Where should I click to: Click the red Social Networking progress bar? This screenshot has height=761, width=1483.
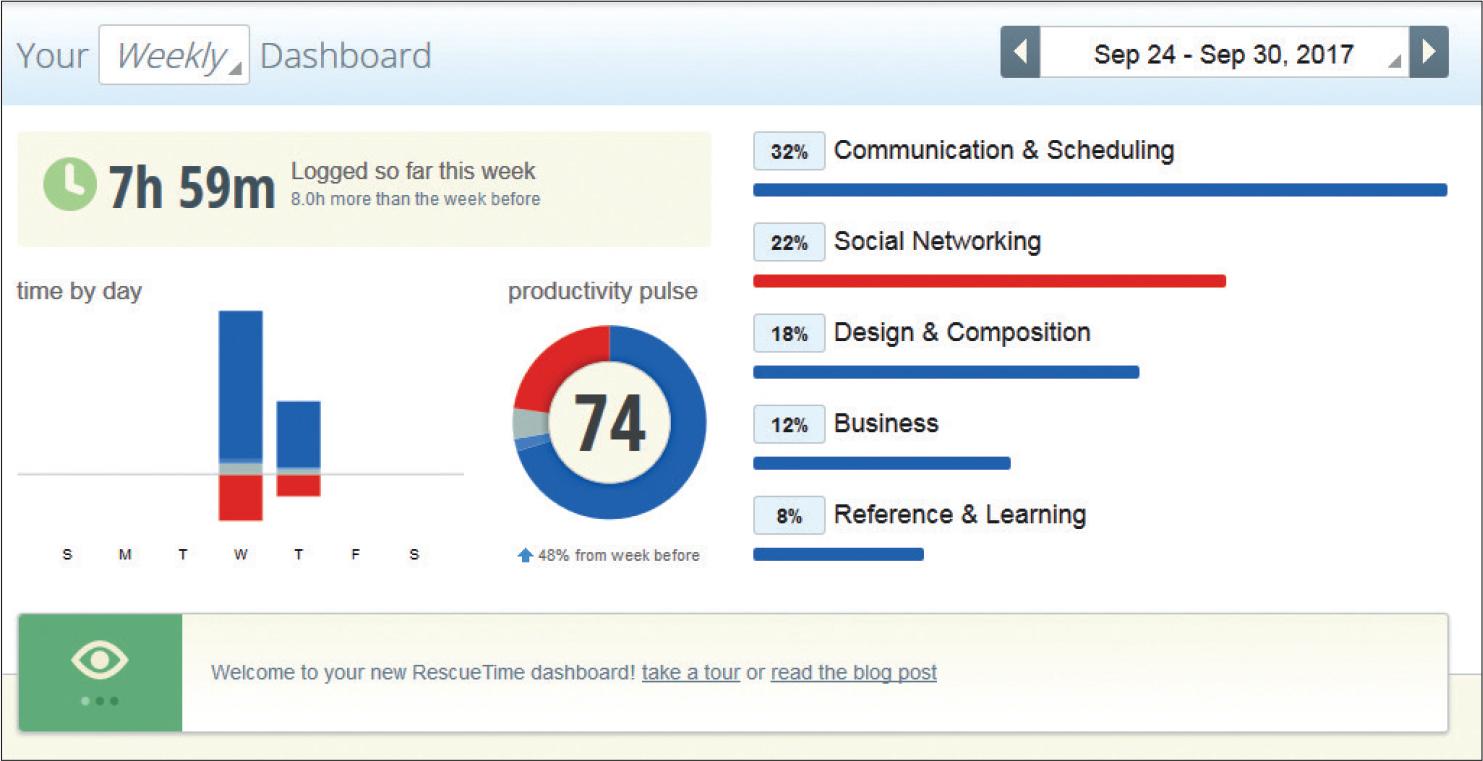click(x=989, y=281)
